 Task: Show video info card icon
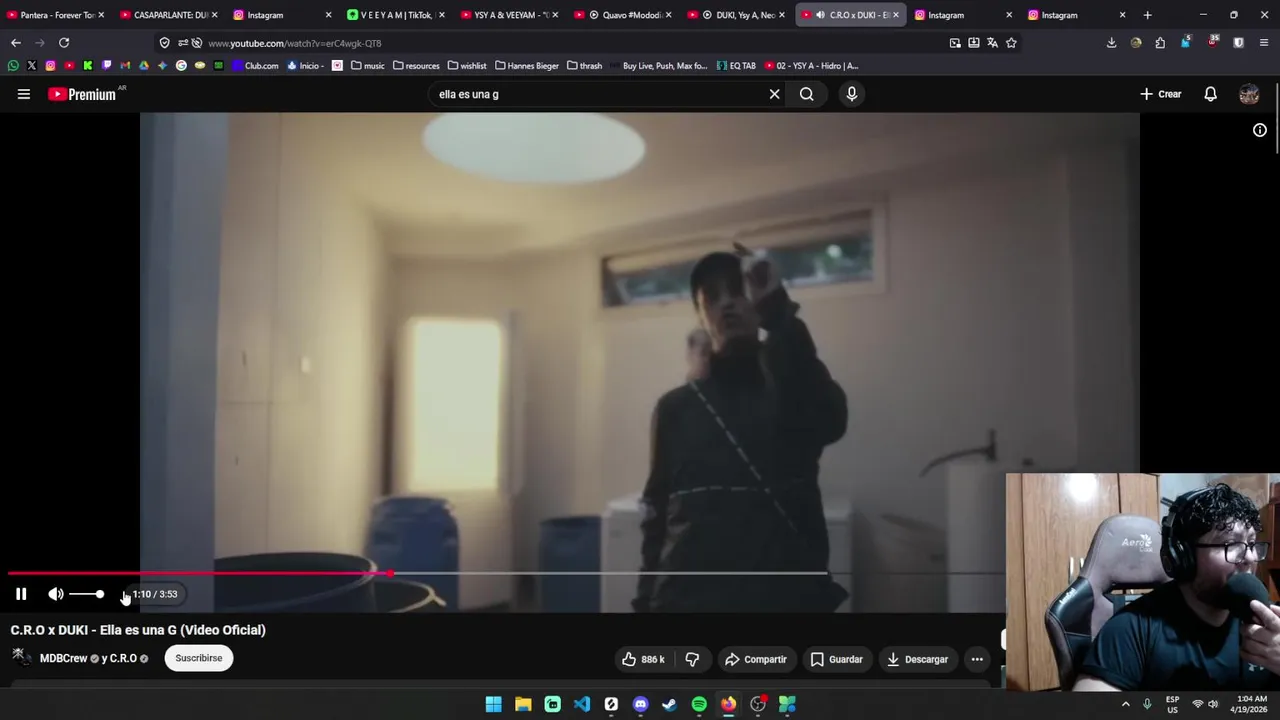pyautogui.click(x=1260, y=130)
